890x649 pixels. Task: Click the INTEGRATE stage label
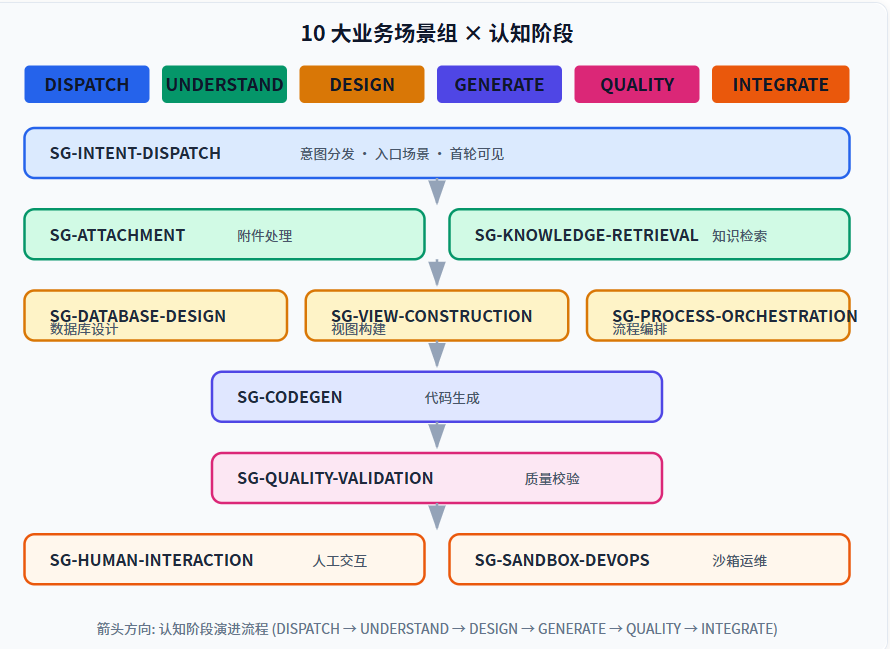tap(780, 84)
